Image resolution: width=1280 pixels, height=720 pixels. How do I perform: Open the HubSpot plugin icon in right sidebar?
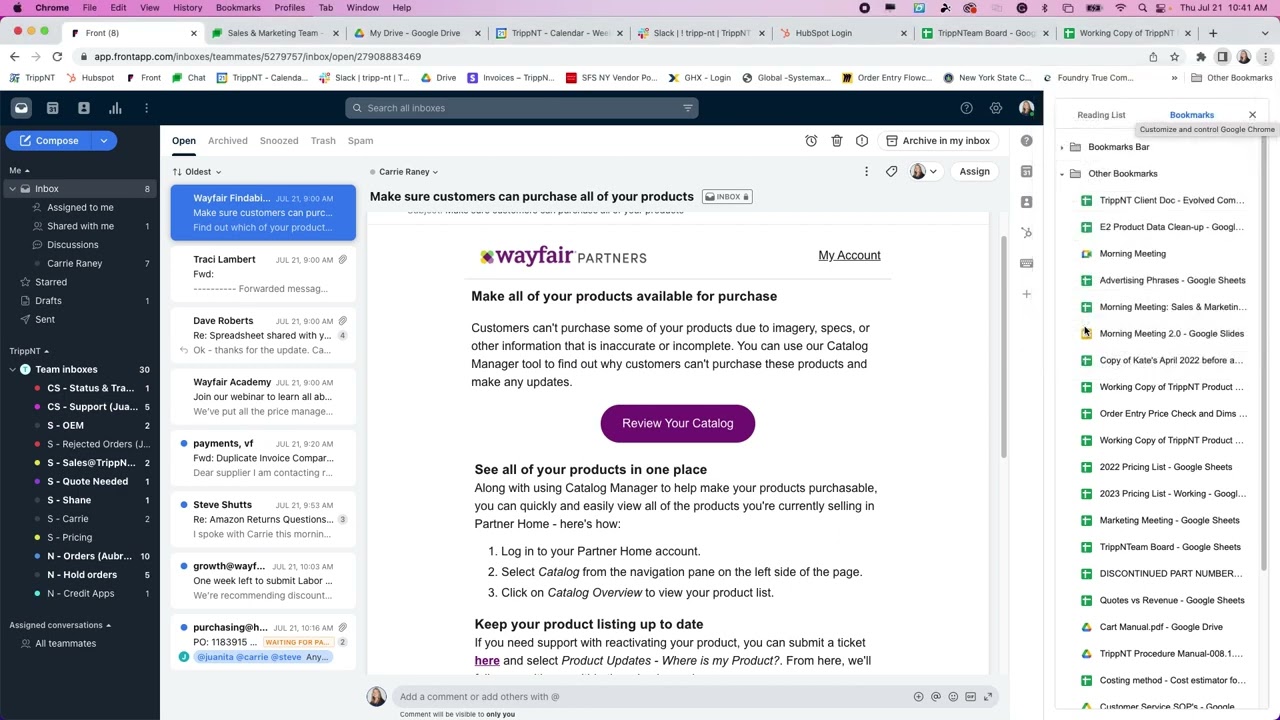point(1026,233)
